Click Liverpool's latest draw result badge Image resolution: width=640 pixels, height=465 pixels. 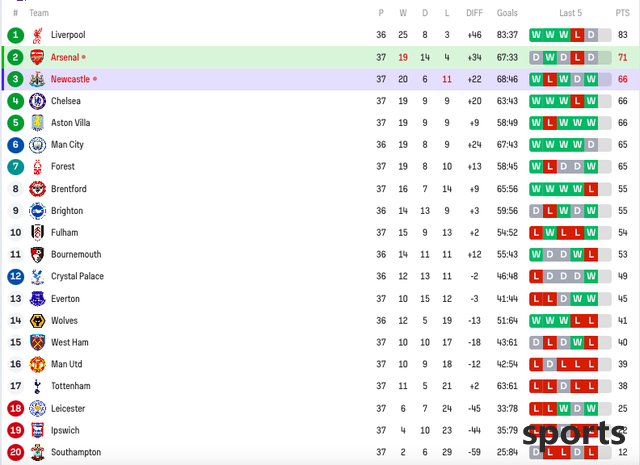pyautogui.click(x=591, y=35)
